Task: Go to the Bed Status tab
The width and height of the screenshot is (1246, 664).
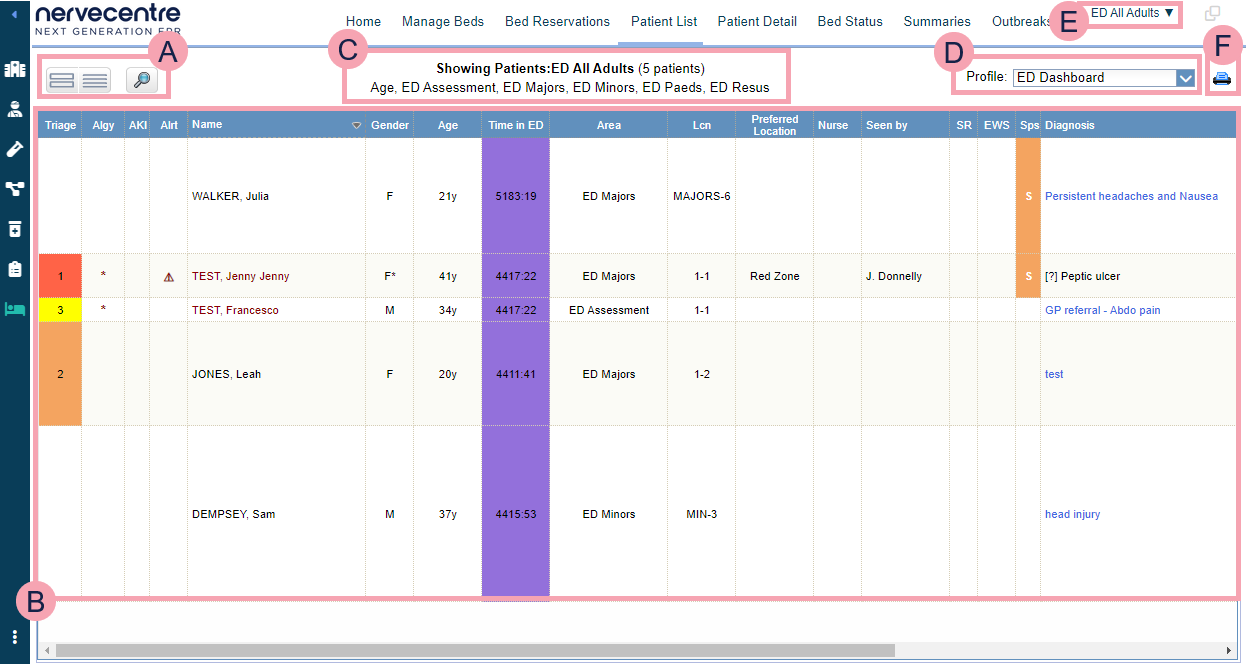Action: pos(849,21)
